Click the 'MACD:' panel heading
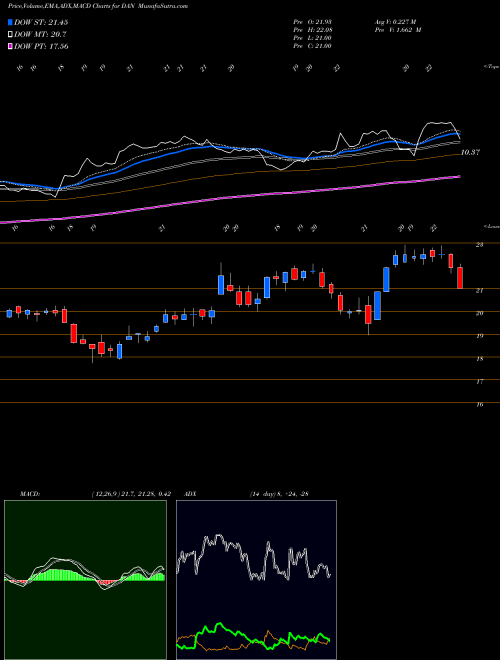The height and width of the screenshot is (660, 500). click(29, 494)
